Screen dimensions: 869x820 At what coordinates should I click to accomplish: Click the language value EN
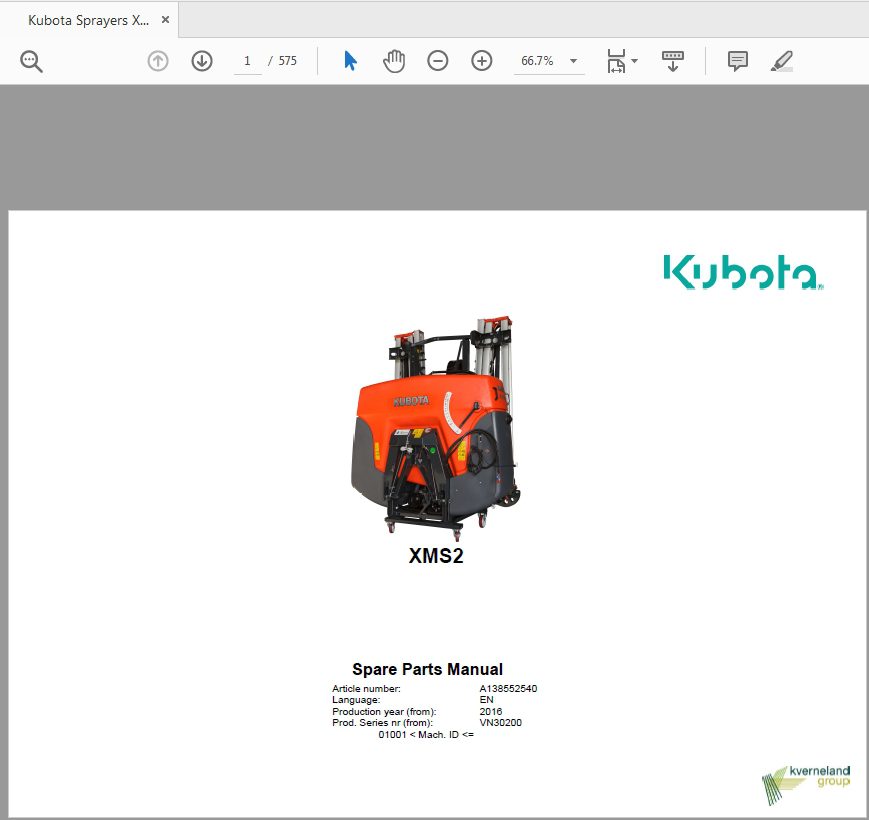point(486,700)
